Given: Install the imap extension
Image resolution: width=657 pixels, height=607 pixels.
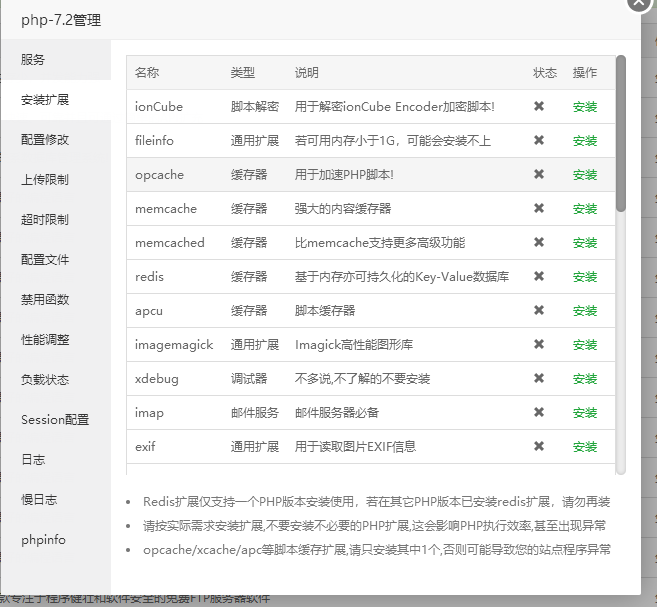Looking at the screenshot, I should (585, 413).
